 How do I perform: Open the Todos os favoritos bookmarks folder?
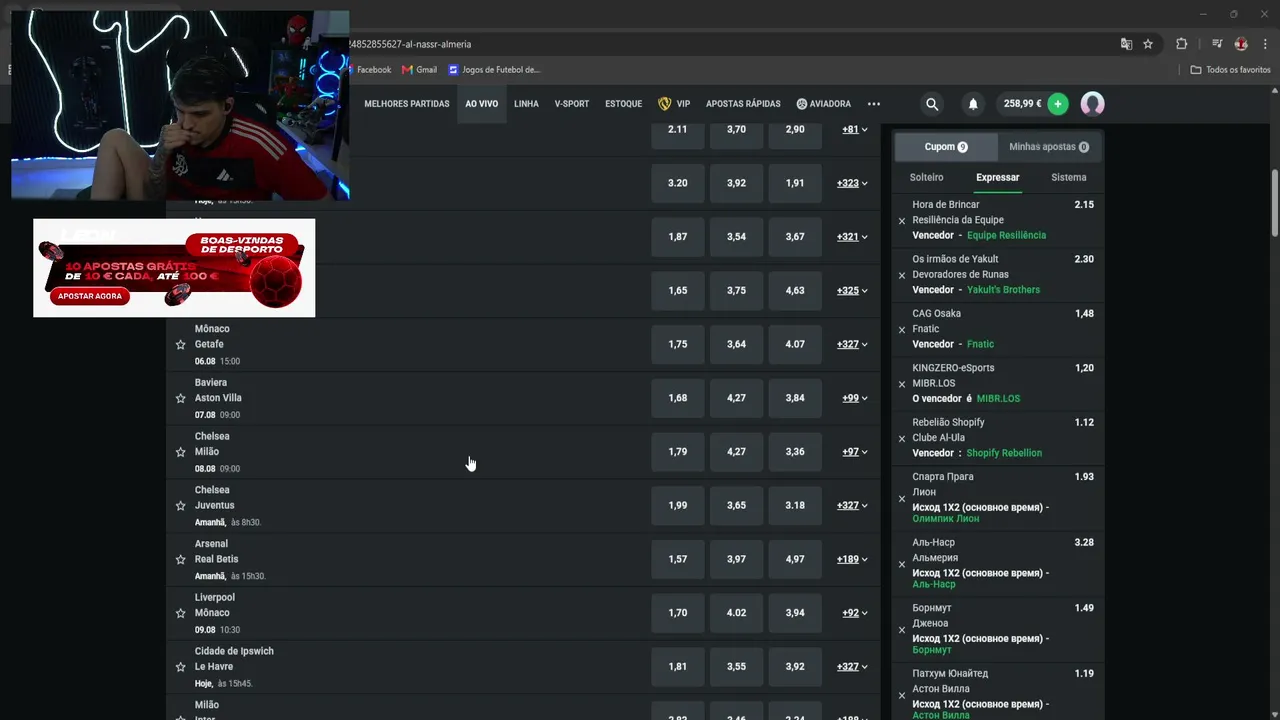tap(1231, 70)
